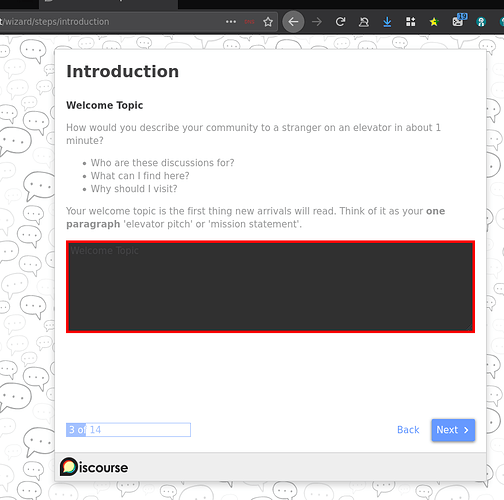Click the Introduction heading

[123, 71]
